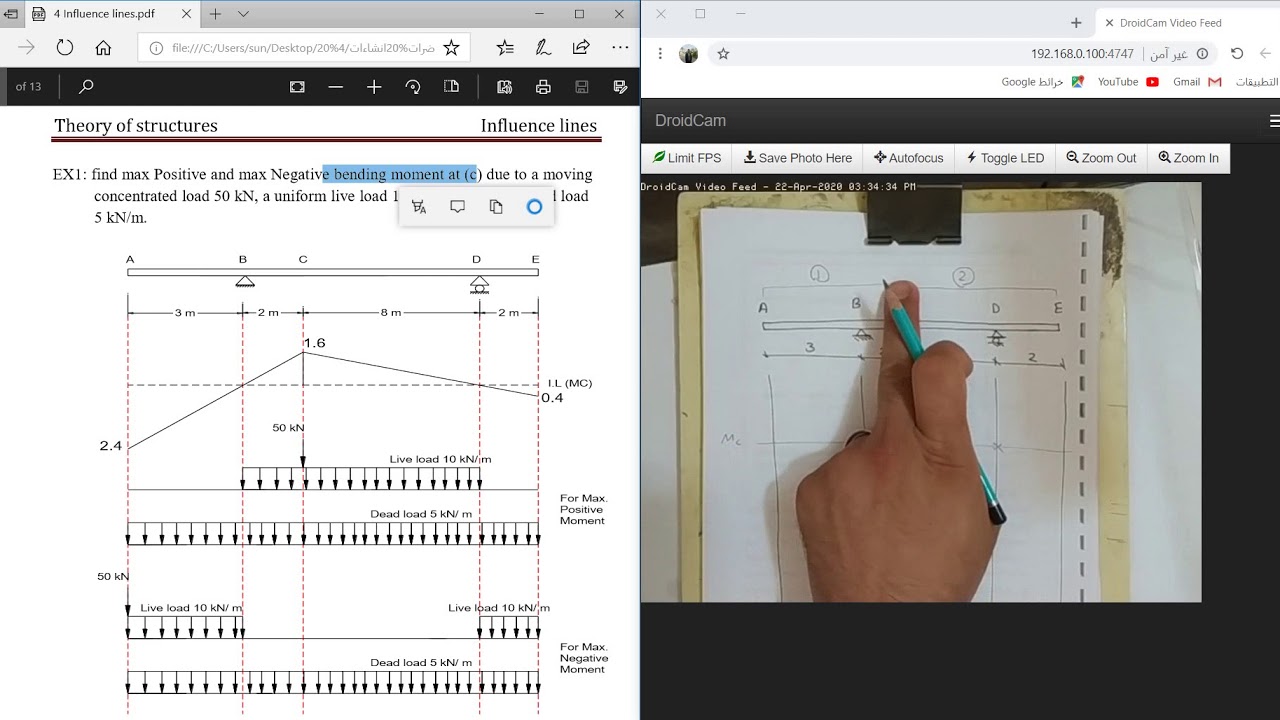Expand the Edge tab preview chevron
Viewport: 1280px width, 720px height.
point(243,14)
